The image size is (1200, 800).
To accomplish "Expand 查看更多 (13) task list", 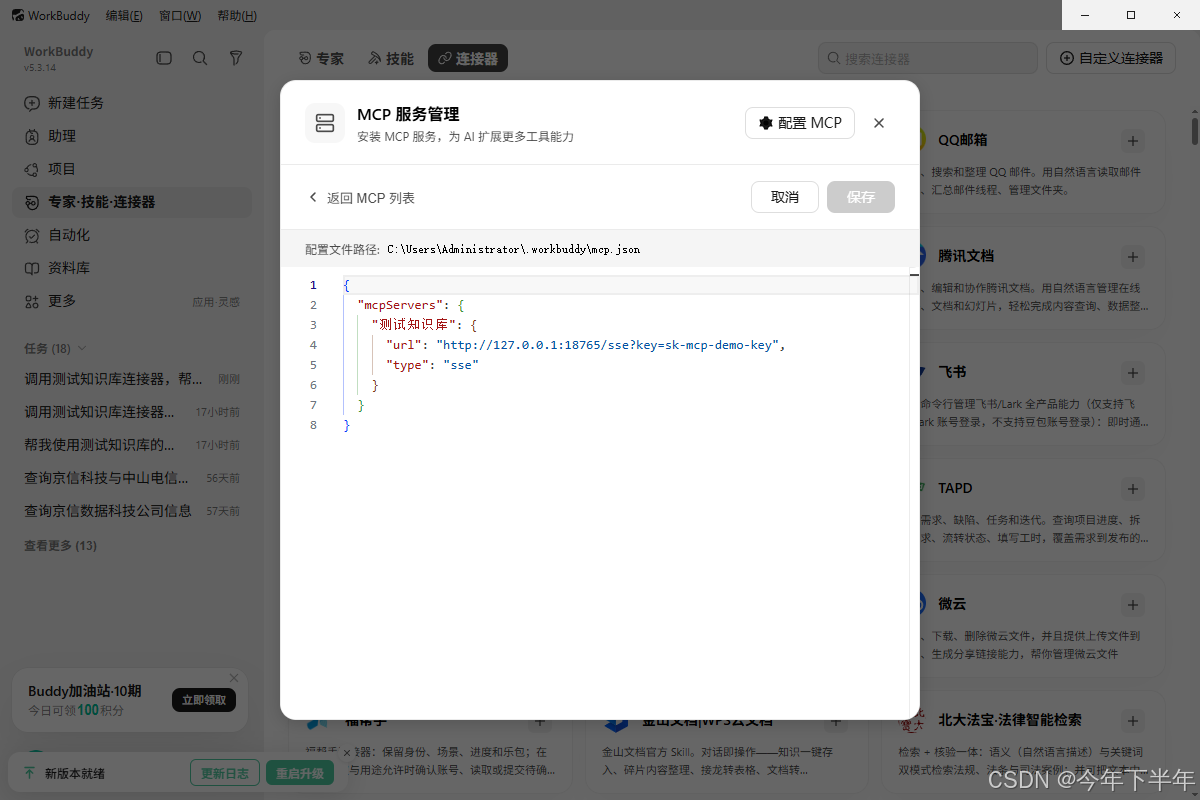I will click(60, 546).
